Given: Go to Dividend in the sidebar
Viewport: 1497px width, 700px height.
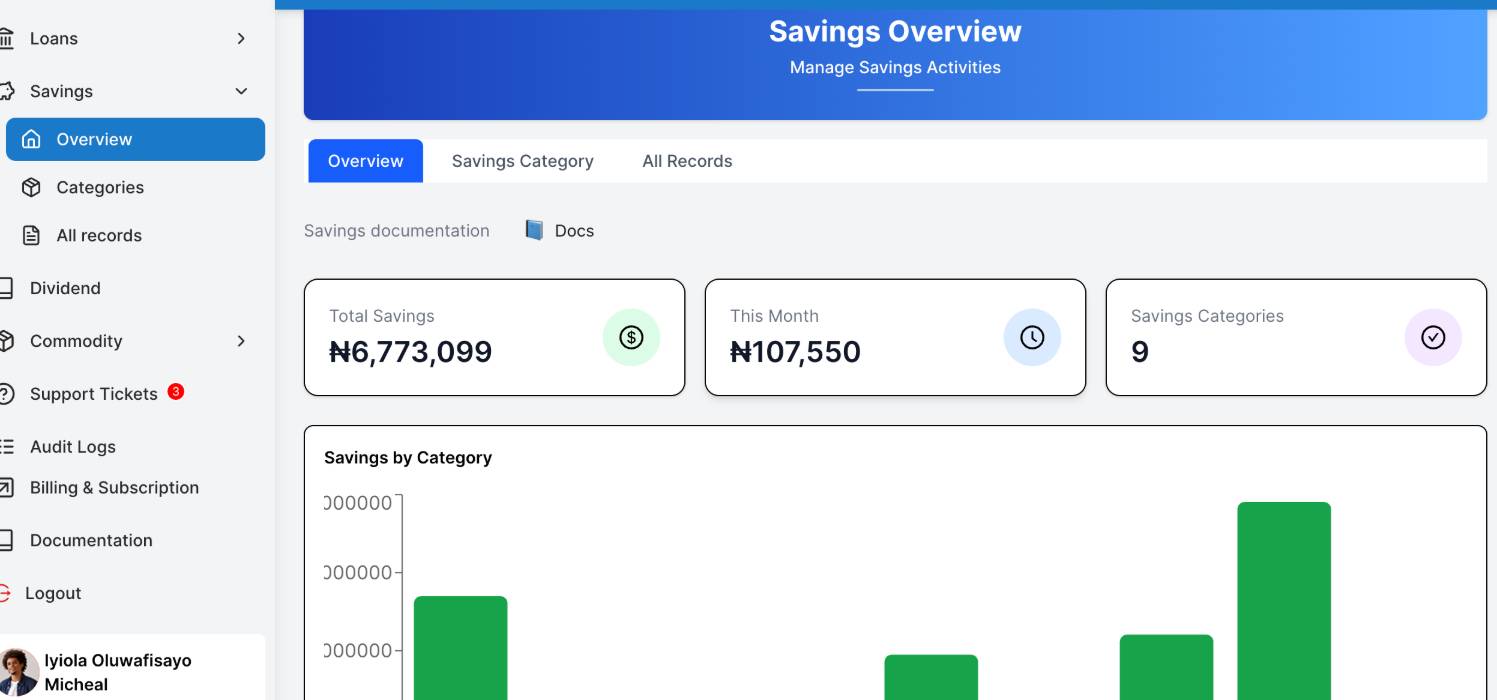Looking at the screenshot, I should [65, 288].
